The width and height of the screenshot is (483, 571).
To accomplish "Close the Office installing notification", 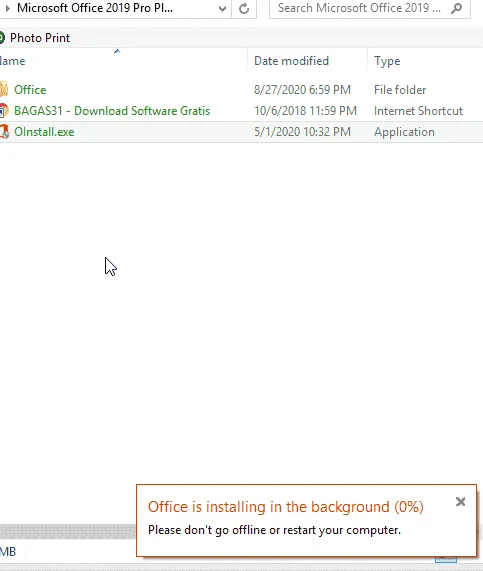I will pyautogui.click(x=460, y=501).
